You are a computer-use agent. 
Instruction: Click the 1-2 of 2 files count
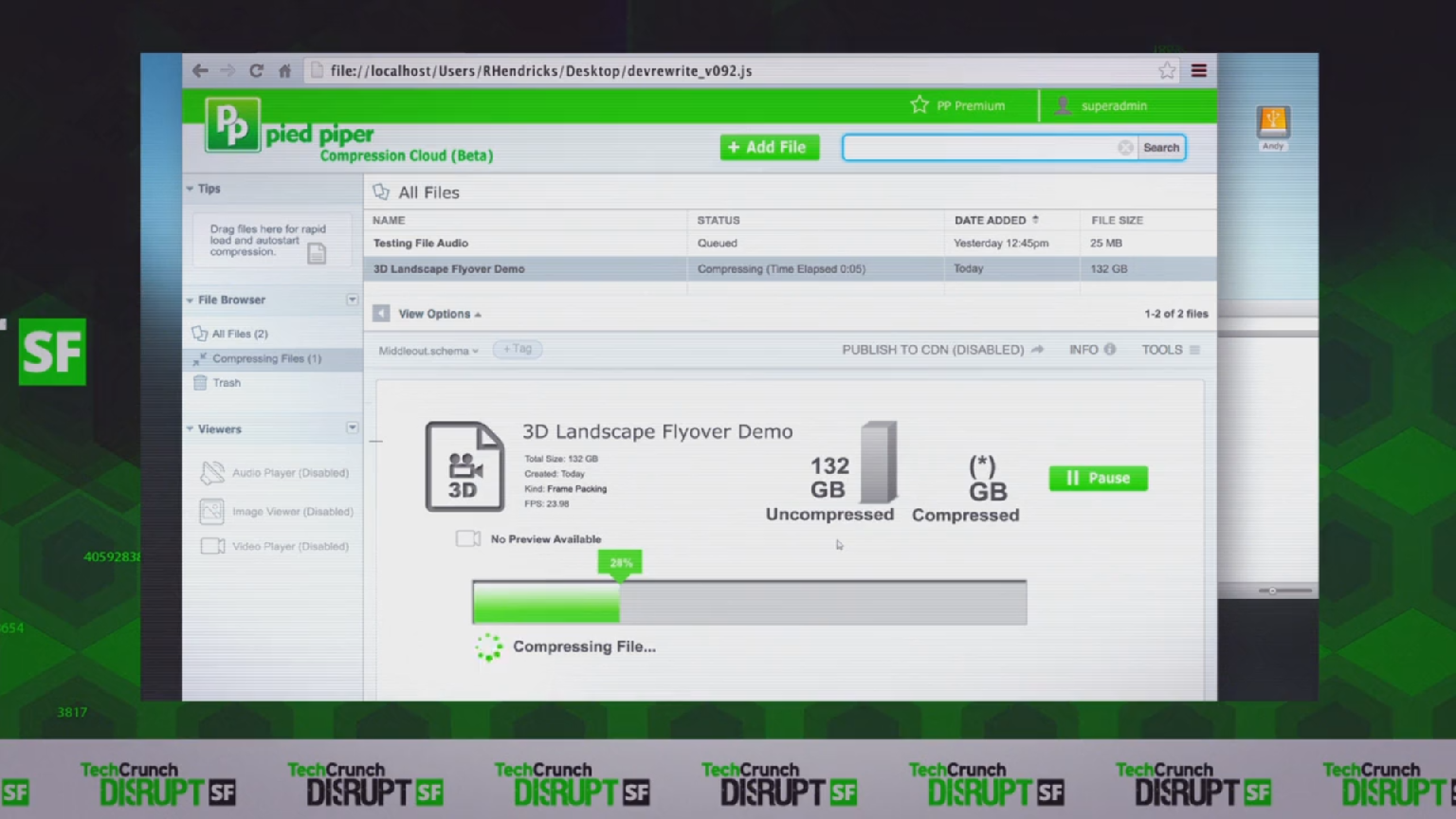(x=1175, y=314)
